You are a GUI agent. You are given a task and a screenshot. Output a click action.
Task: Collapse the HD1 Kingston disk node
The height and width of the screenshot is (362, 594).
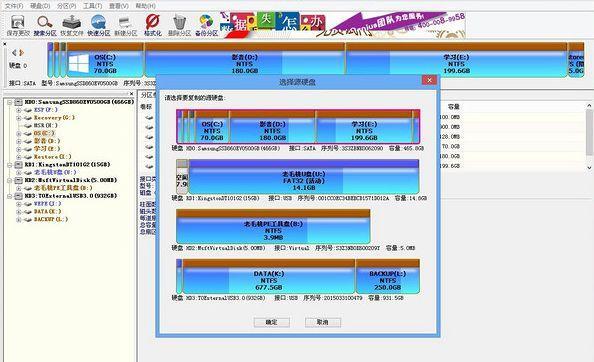point(9,165)
